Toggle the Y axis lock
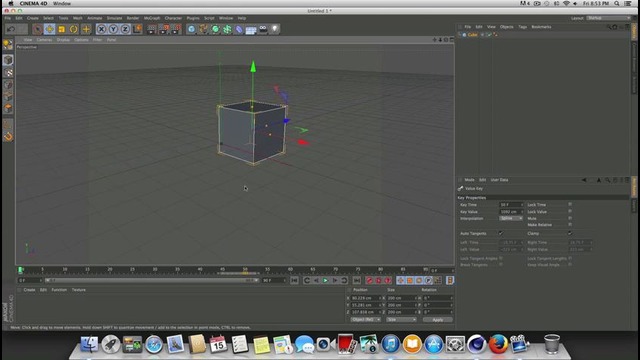 click(x=113, y=29)
